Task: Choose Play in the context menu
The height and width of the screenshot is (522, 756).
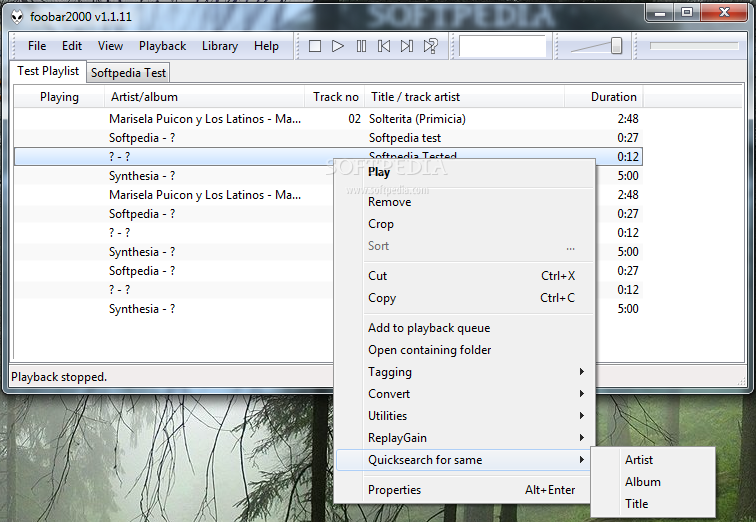Action: 465,172
